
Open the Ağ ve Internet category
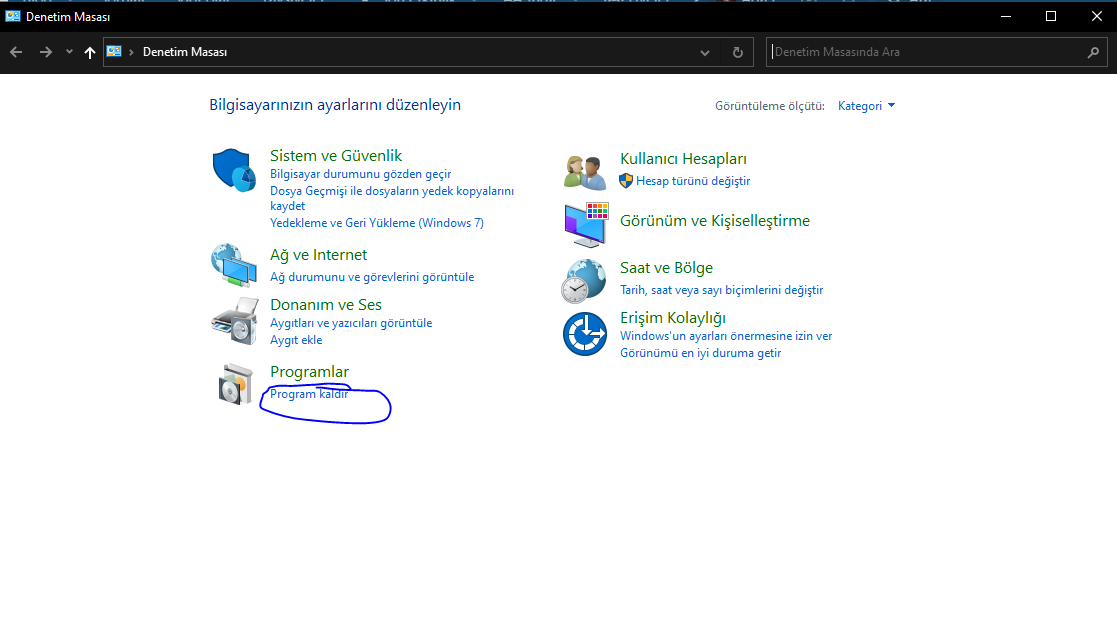(318, 254)
